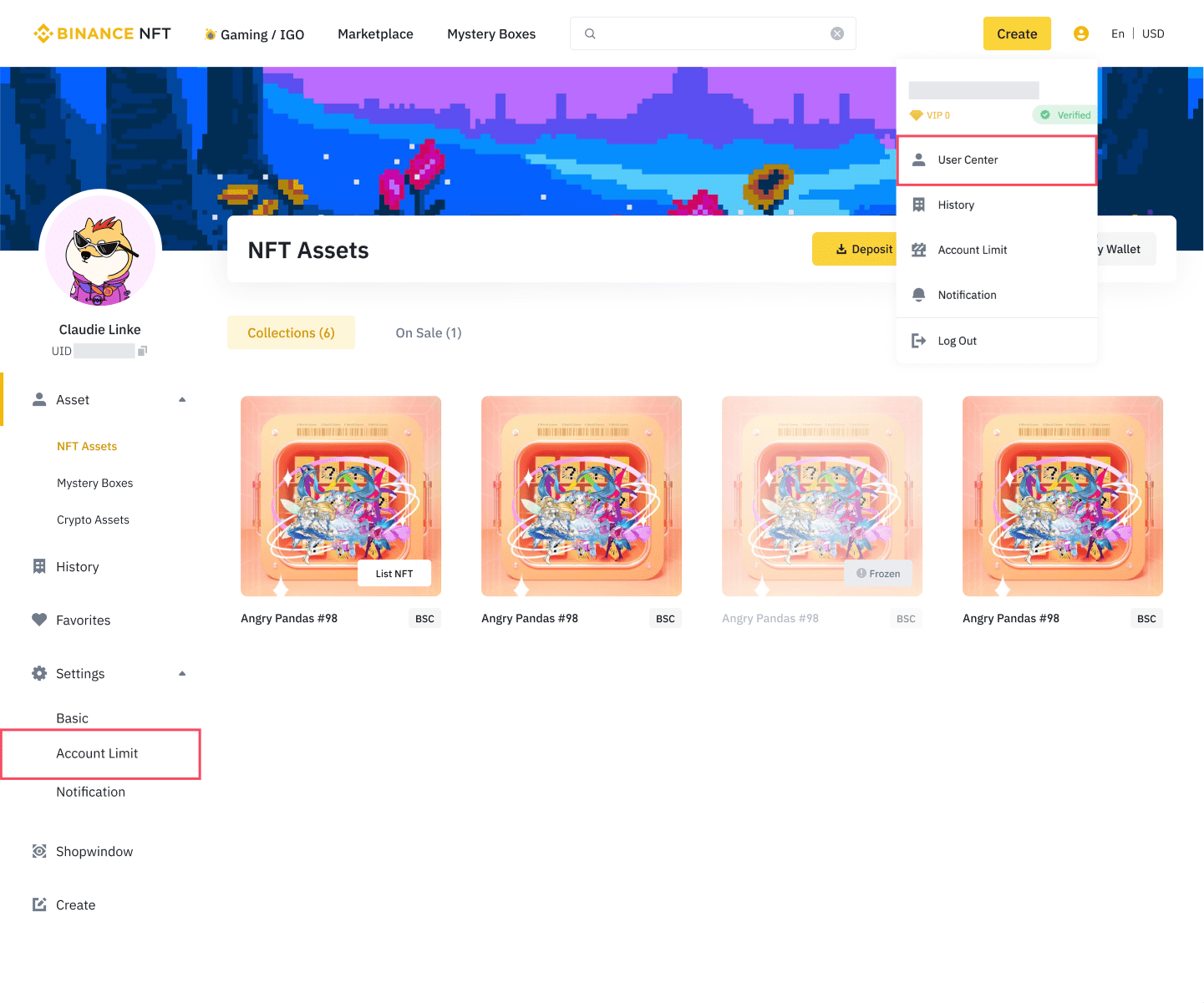Click the List NFT button on first card
Image resolution: width=1204 pixels, height=1003 pixels.
pyautogui.click(x=394, y=574)
